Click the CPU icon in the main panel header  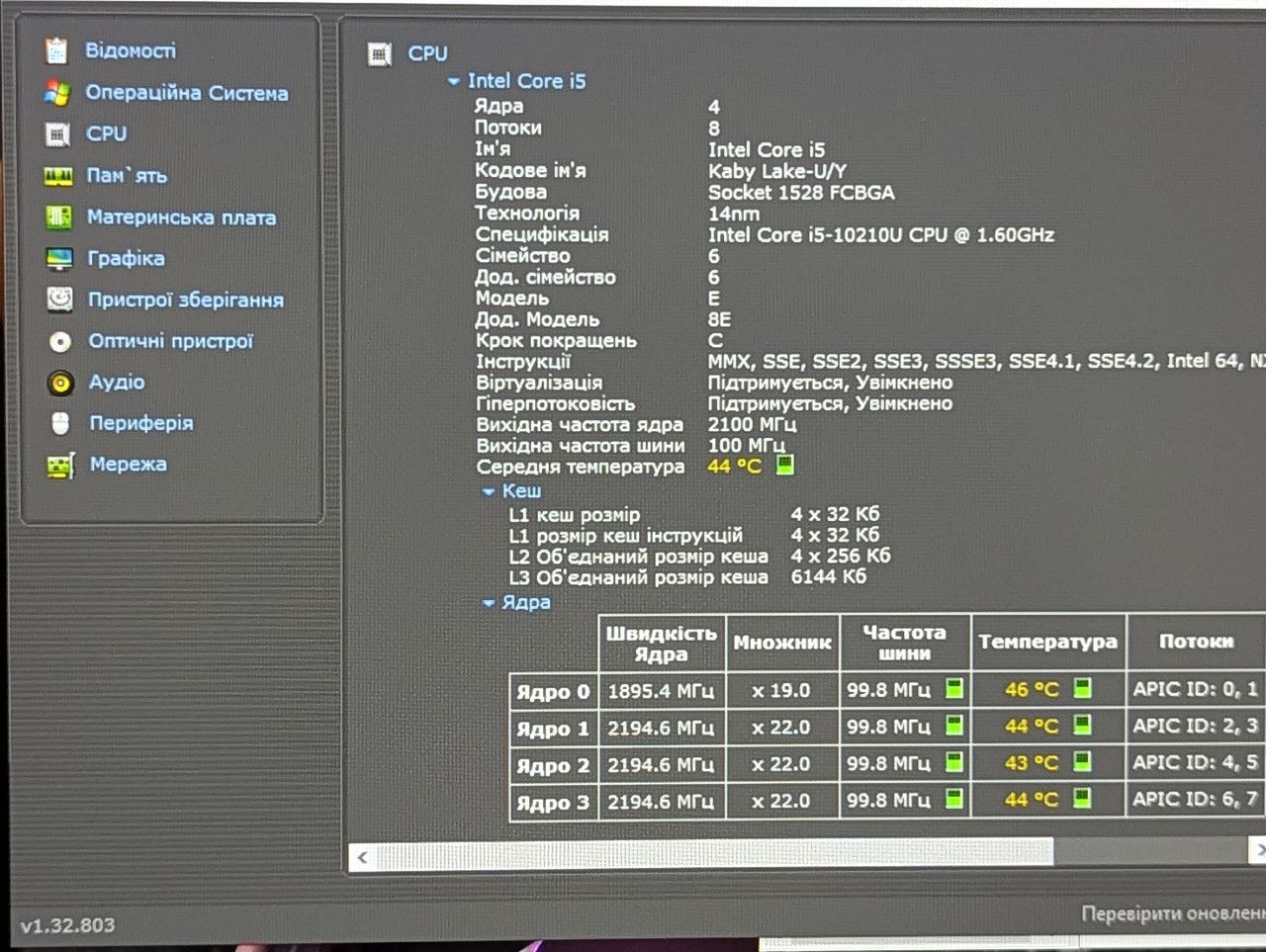(x=380, y=54)
